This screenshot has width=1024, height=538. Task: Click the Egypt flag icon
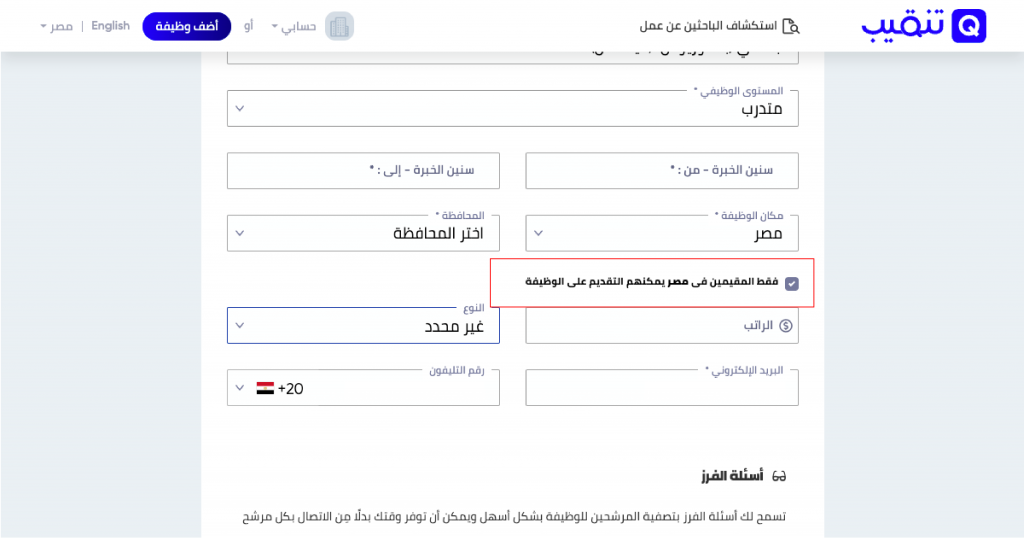[265, 388]
